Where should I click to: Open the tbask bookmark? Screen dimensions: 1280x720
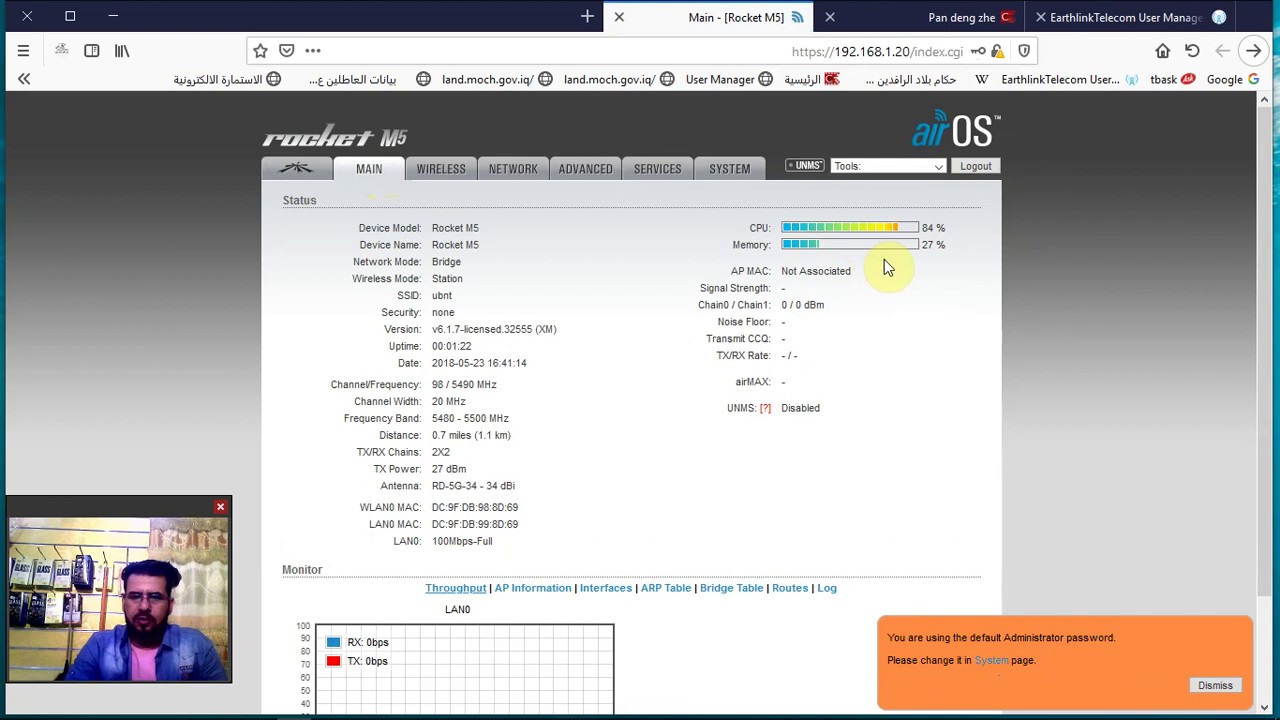point(1172,80)
